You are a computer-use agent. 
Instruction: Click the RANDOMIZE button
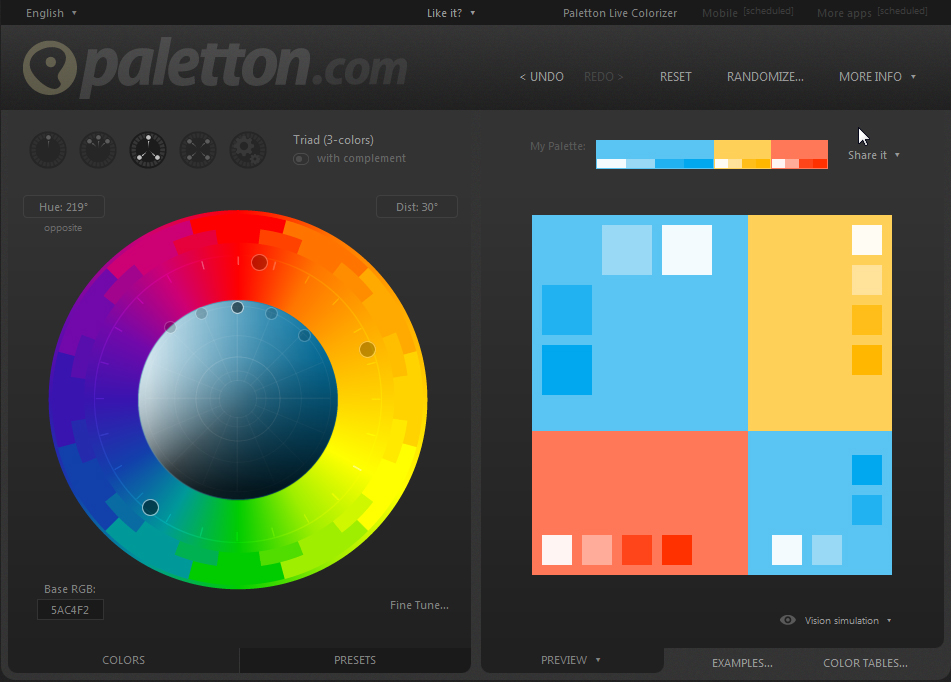(x=765, y=77)
